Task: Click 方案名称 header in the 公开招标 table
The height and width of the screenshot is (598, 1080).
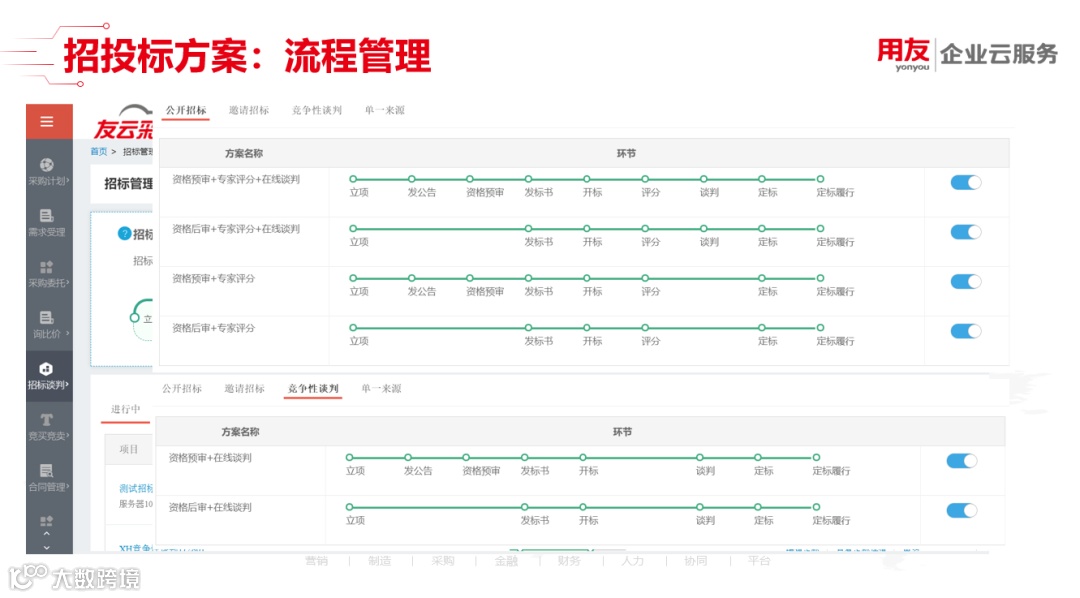Action: click(x=244, y=154)
